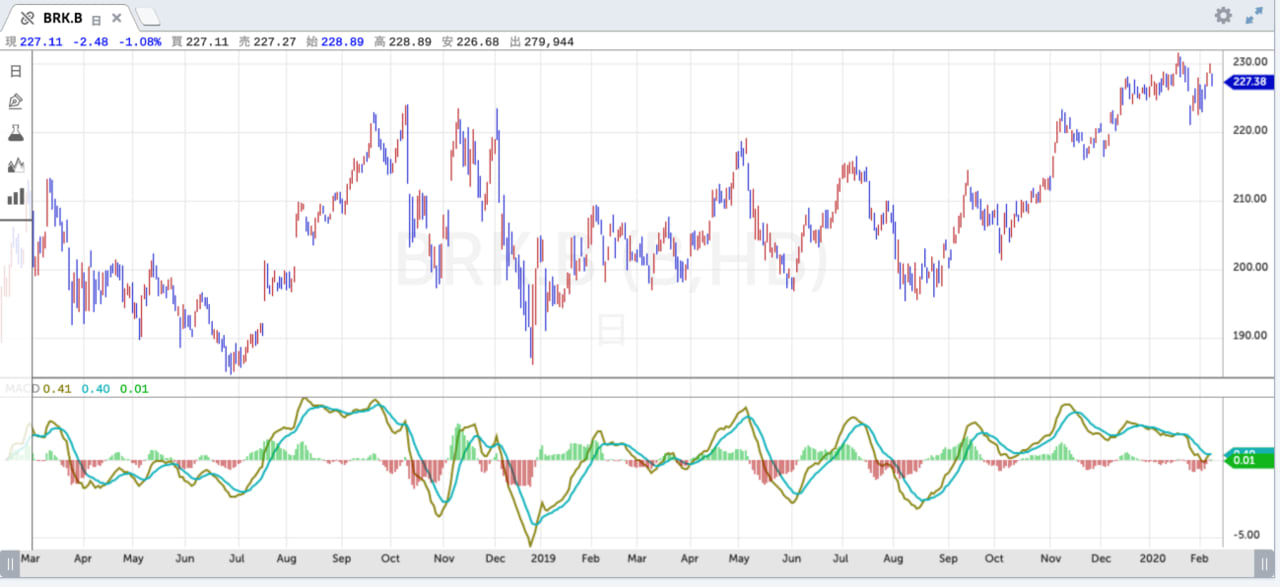Viewport: 1280px width, 587px height.
Task: Click the link icon in the BRK.B tab
Action: tap(27, 18)
